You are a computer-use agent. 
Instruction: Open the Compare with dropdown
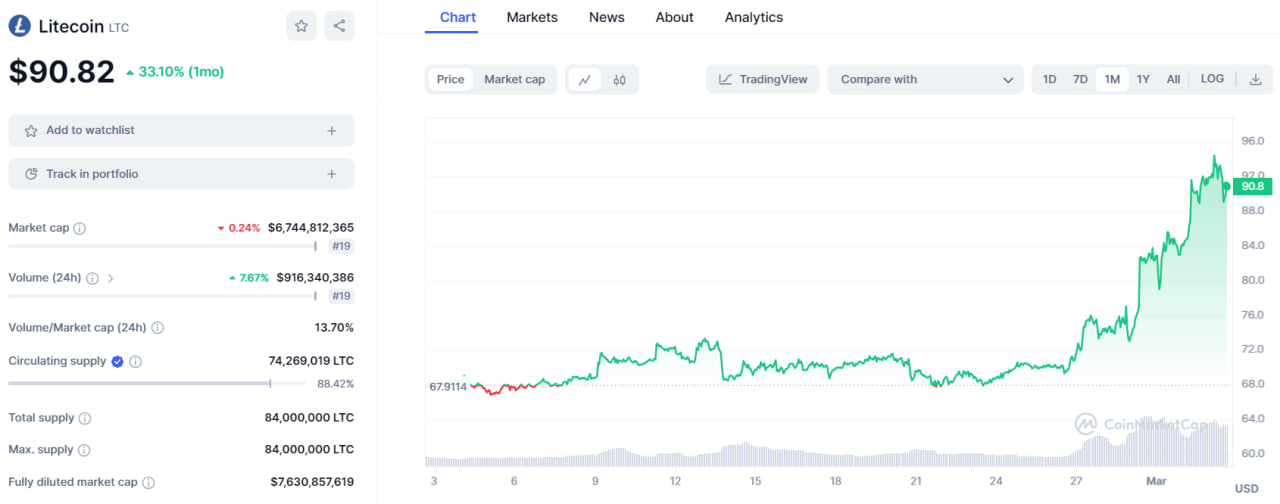tap(925, 80)
